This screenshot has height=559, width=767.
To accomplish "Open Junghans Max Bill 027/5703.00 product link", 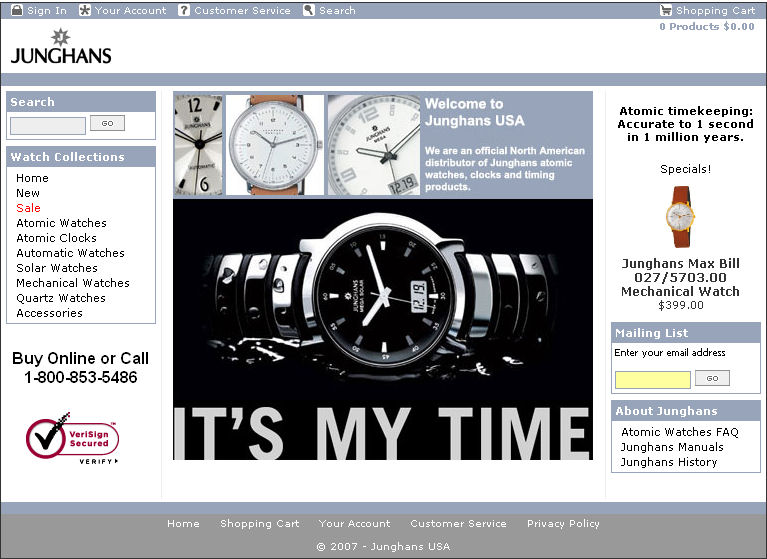I will pos(680,277).
